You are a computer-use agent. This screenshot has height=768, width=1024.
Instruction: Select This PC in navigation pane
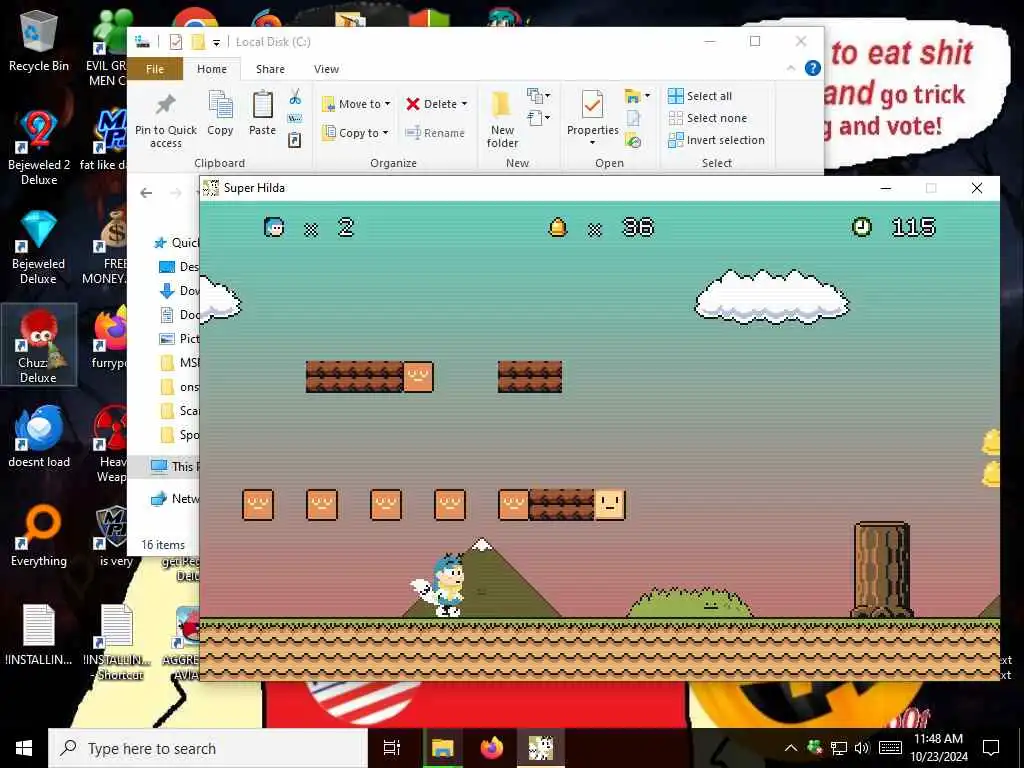174,466
